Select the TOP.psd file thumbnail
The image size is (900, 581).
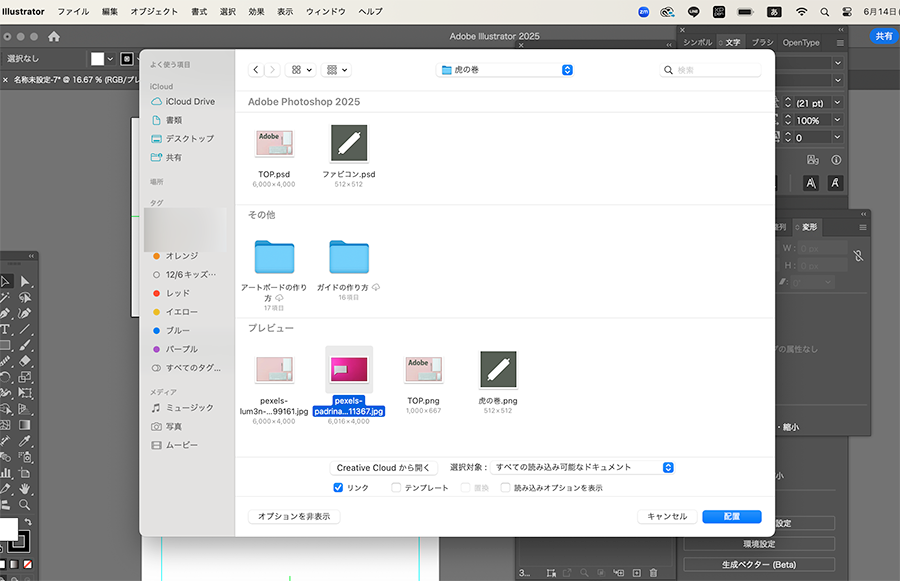(274, 143)
